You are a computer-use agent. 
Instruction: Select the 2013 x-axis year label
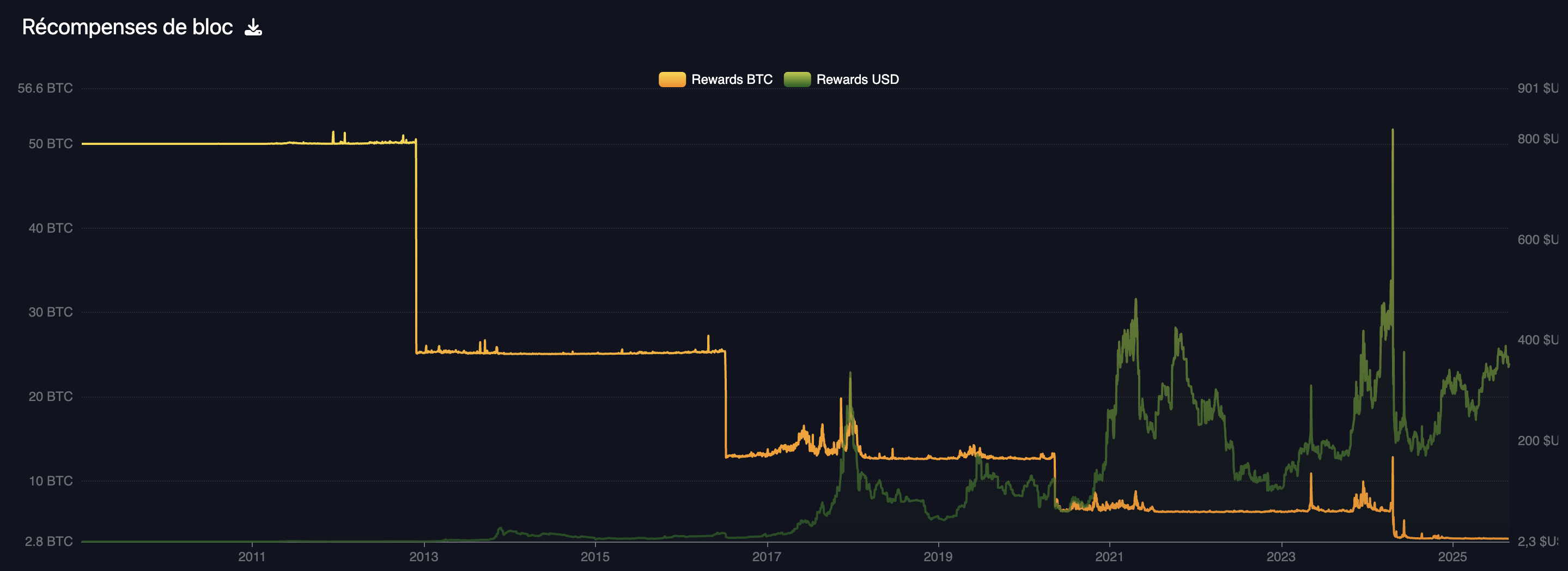click(423, 556)
